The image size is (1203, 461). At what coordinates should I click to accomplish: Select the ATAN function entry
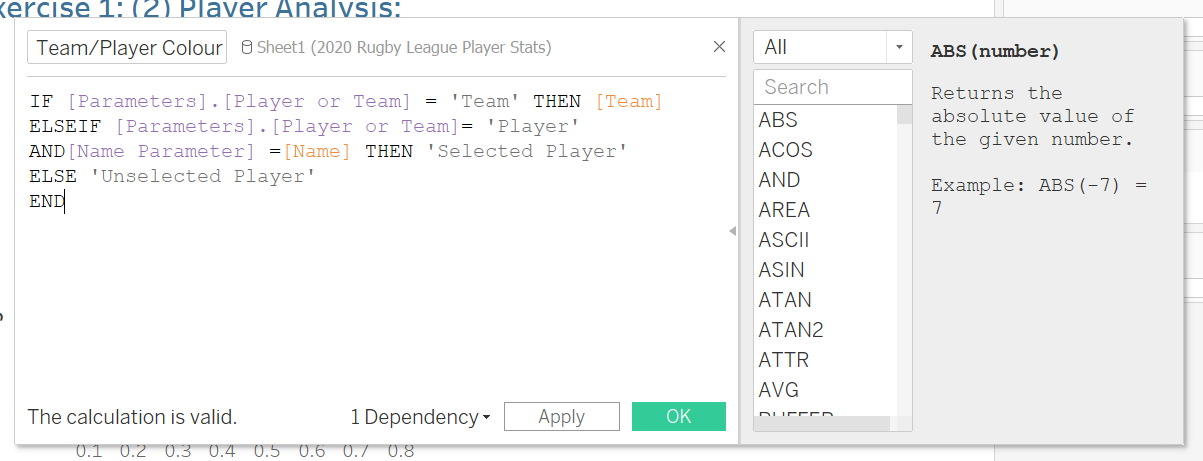coord(785,300)
